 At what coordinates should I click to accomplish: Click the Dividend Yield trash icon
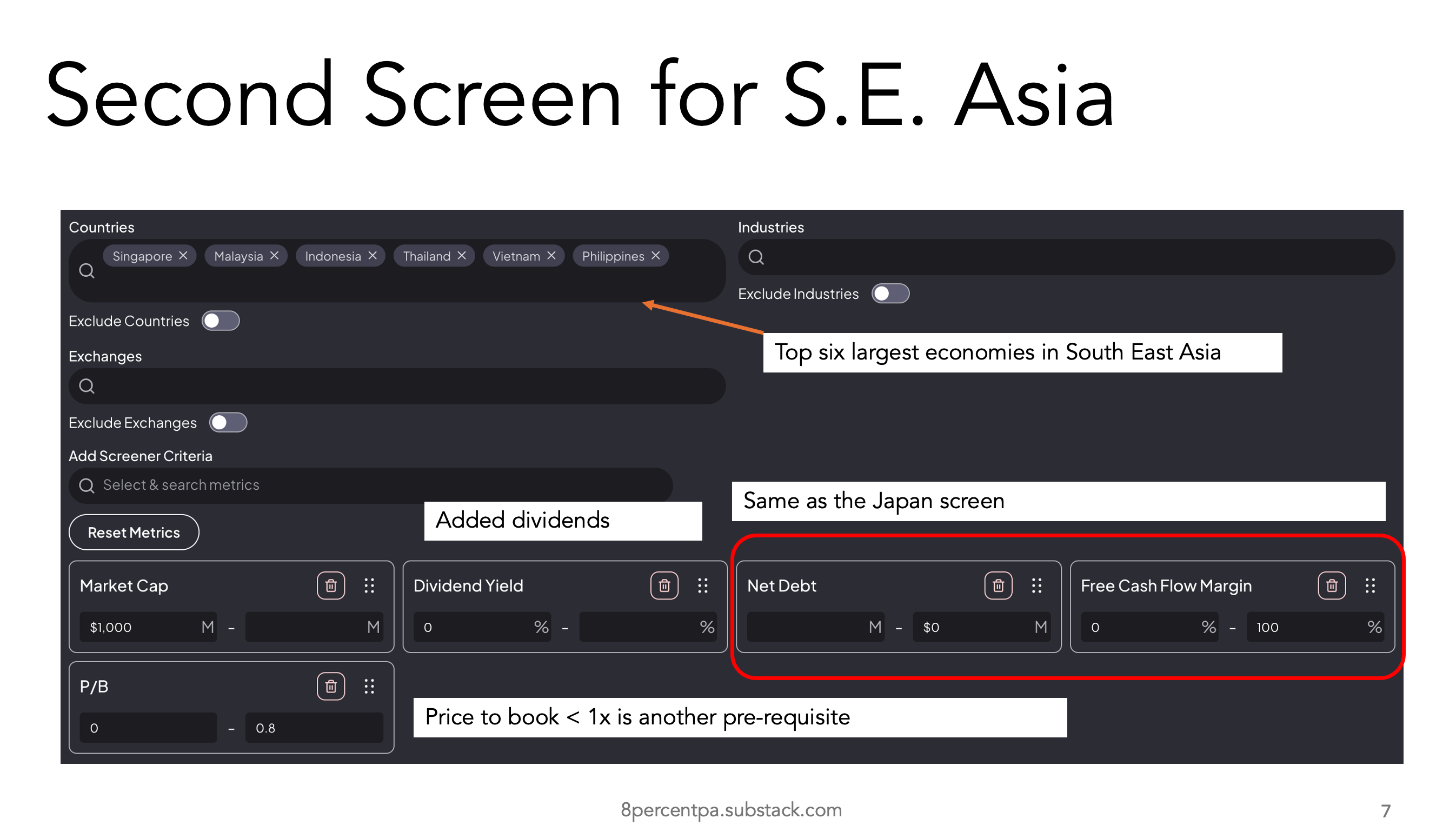[x=664, y=585]
